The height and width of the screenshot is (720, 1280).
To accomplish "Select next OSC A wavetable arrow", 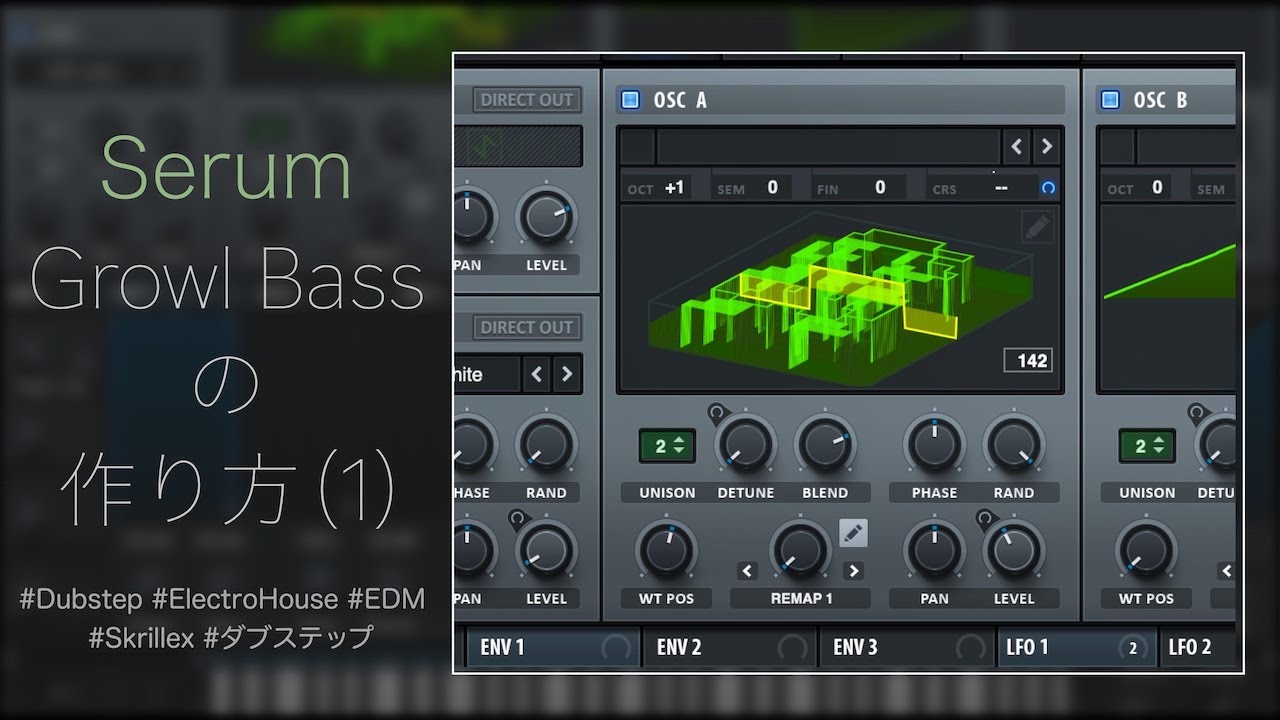I will coord(1046,147).
